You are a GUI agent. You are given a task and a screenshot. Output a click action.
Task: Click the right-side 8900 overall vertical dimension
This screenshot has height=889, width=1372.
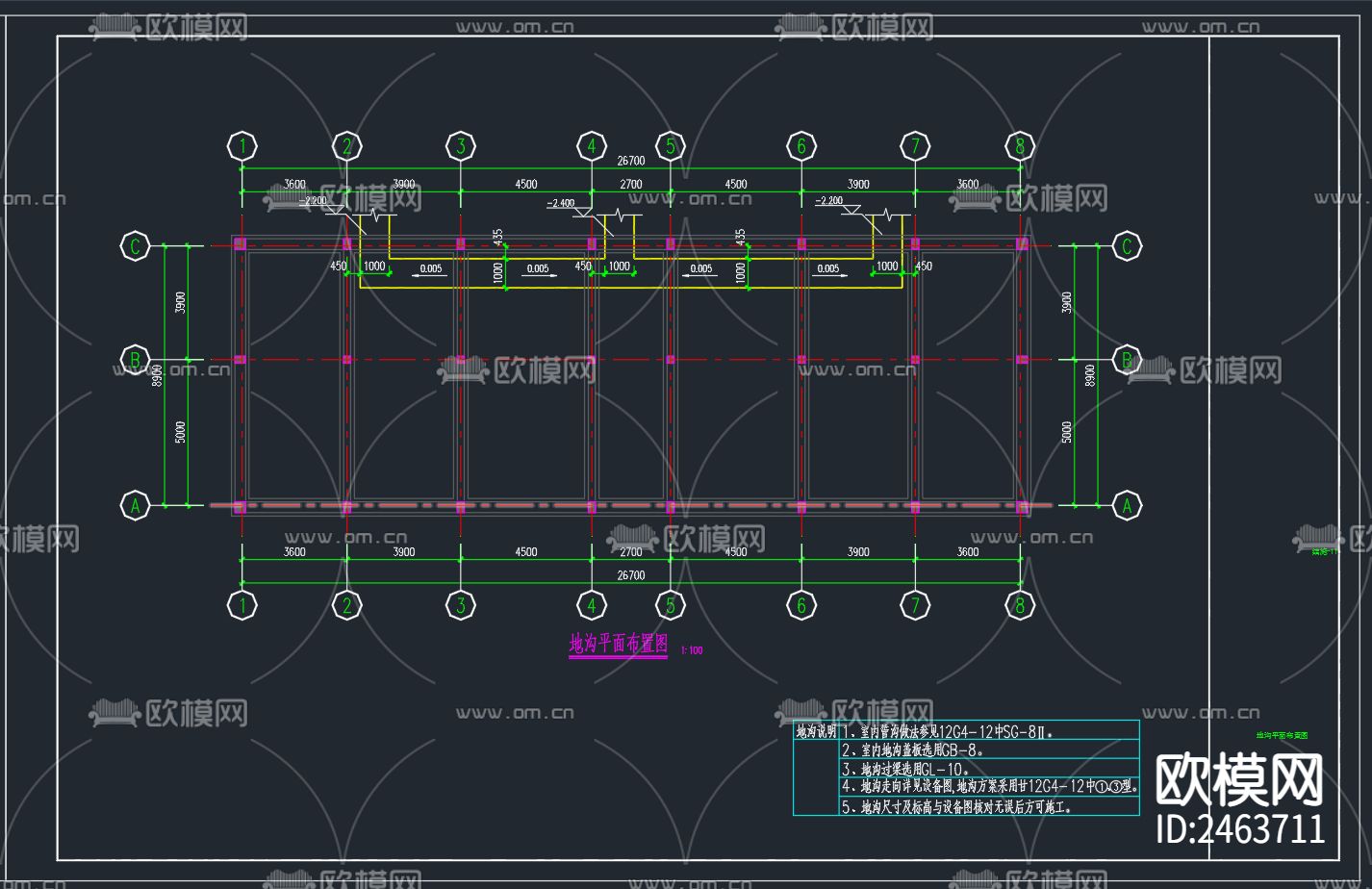(1089, 375)
